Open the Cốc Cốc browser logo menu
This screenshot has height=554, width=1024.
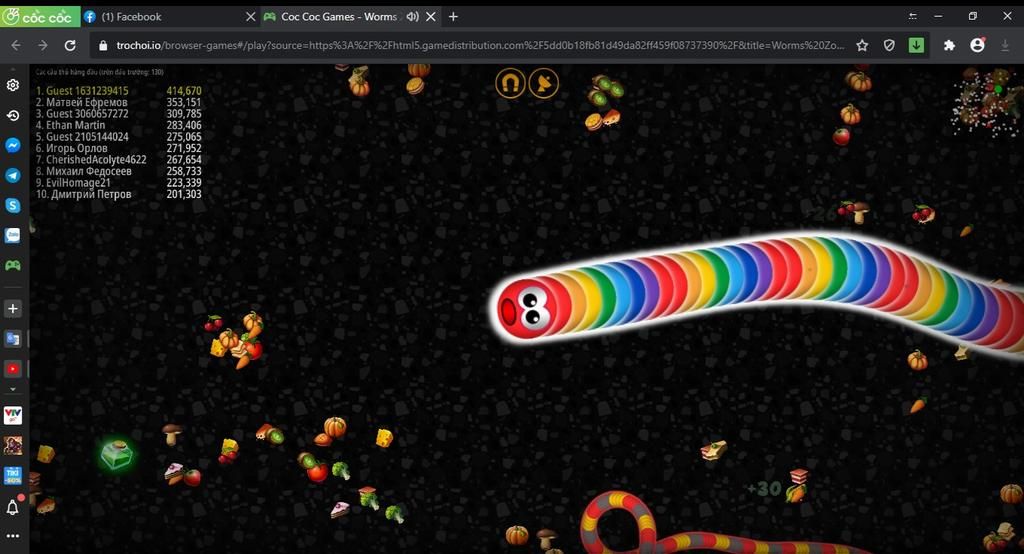point(39,16)
